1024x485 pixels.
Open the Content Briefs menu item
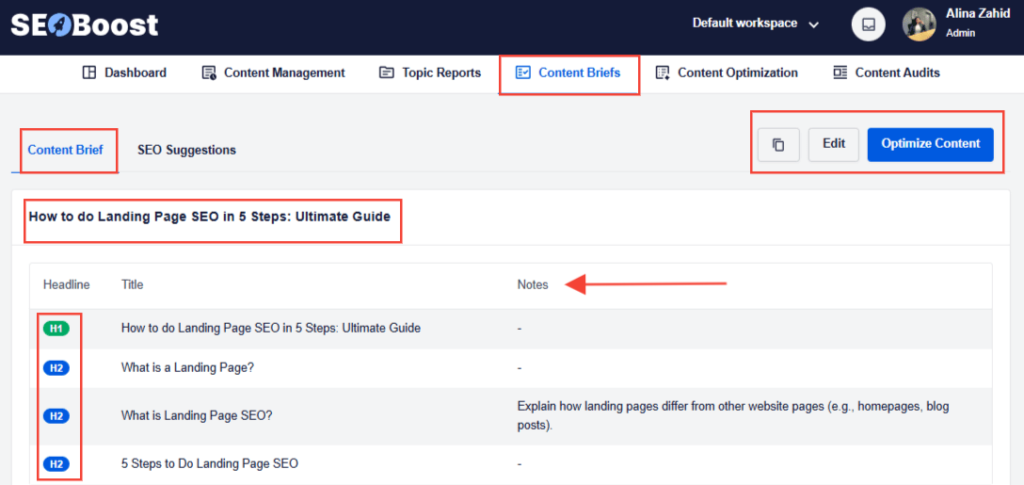(x=569, y=73)
